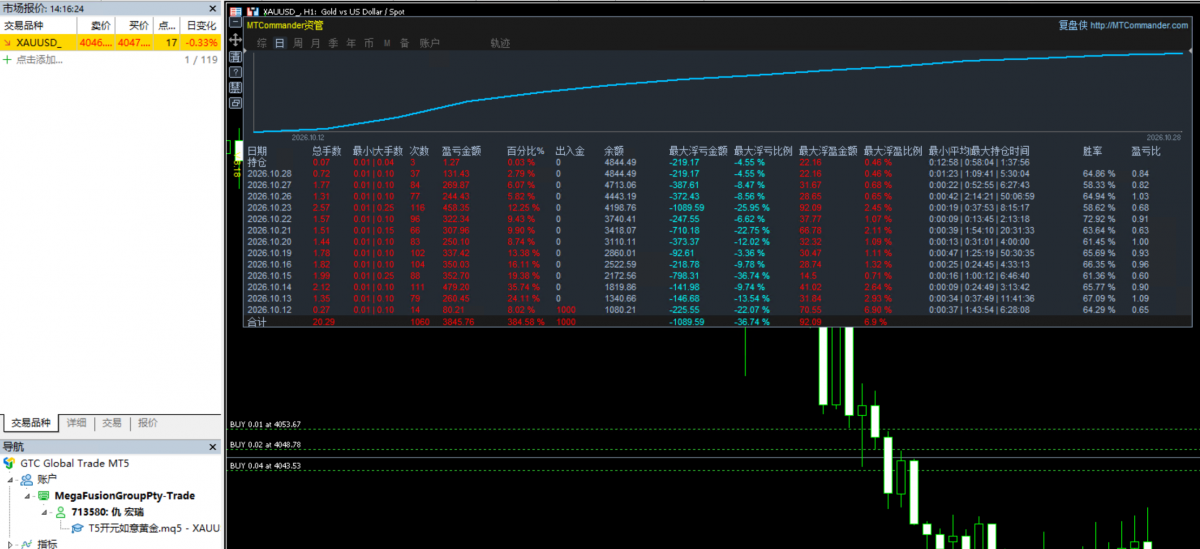This screenshot has width=1200, height=549.
Task: Switch to the 交易品种 tab
Action: click(x=30, y=423)
